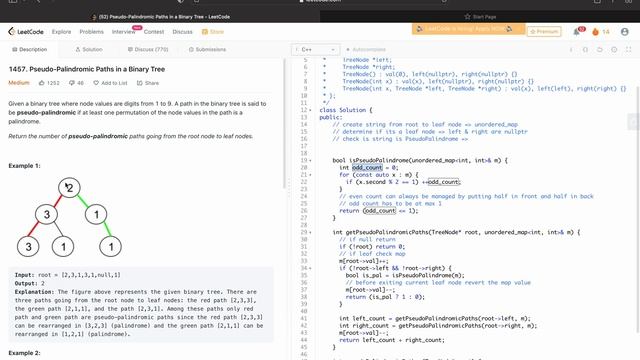The height and width of the screenshot is (360, 640).
Task: Click 'return left_count + right_count;' line
Action: [392, 340]
